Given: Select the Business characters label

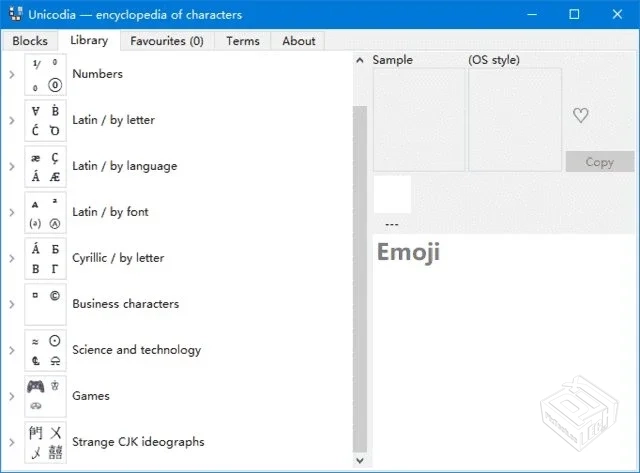Looking at the screenshot, I should coord(125,304).
